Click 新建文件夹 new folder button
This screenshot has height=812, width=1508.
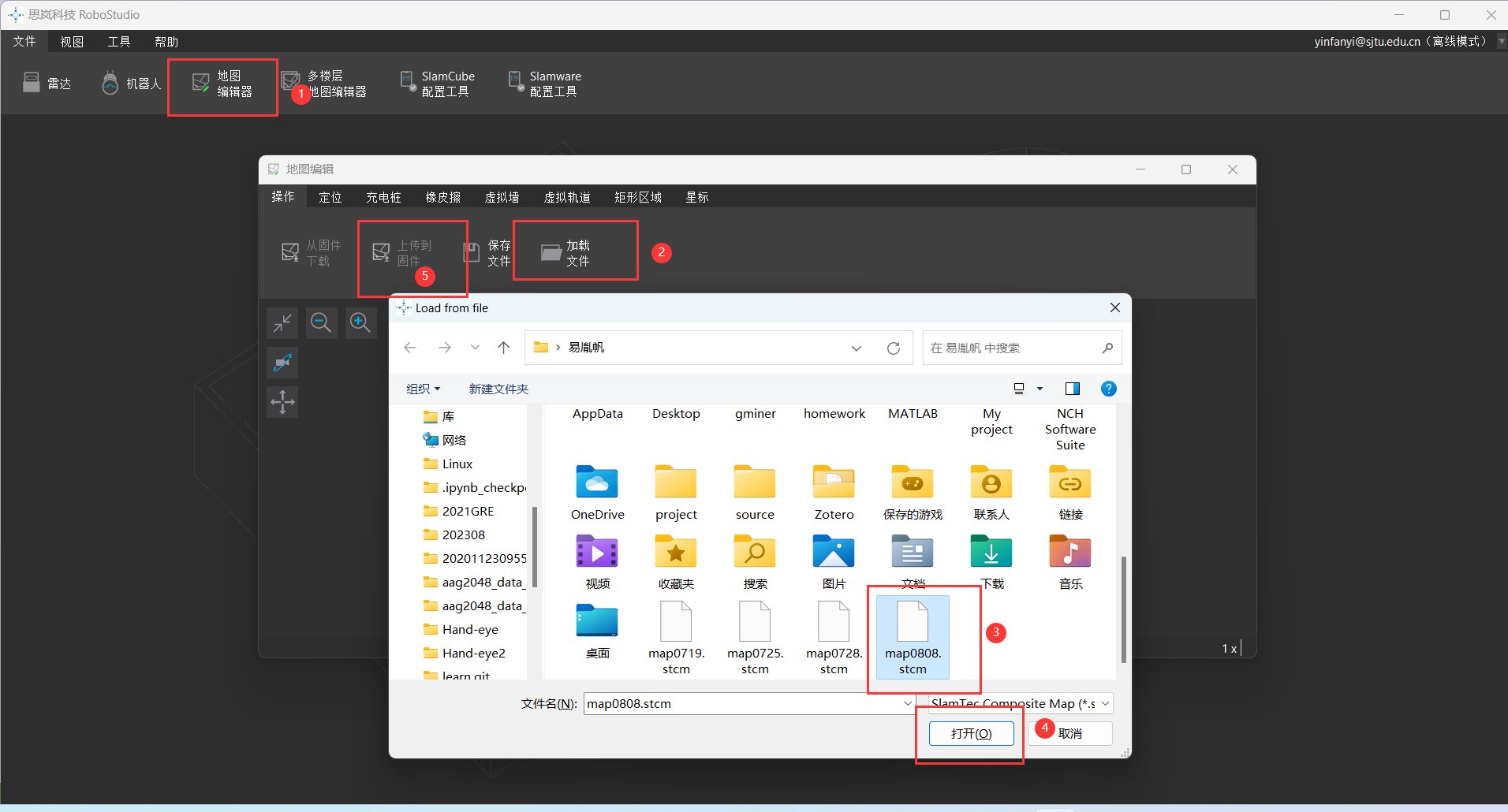click(498, 389)
